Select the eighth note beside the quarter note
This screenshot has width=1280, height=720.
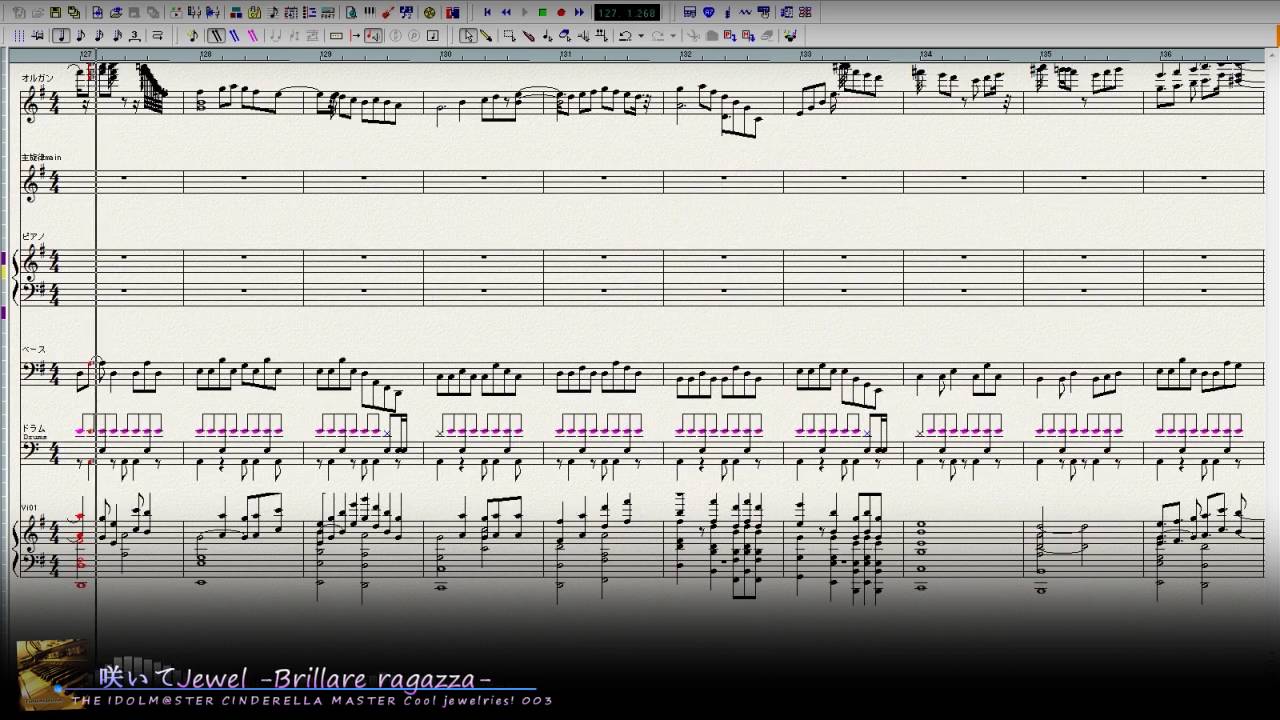click(x=81, y=36)
